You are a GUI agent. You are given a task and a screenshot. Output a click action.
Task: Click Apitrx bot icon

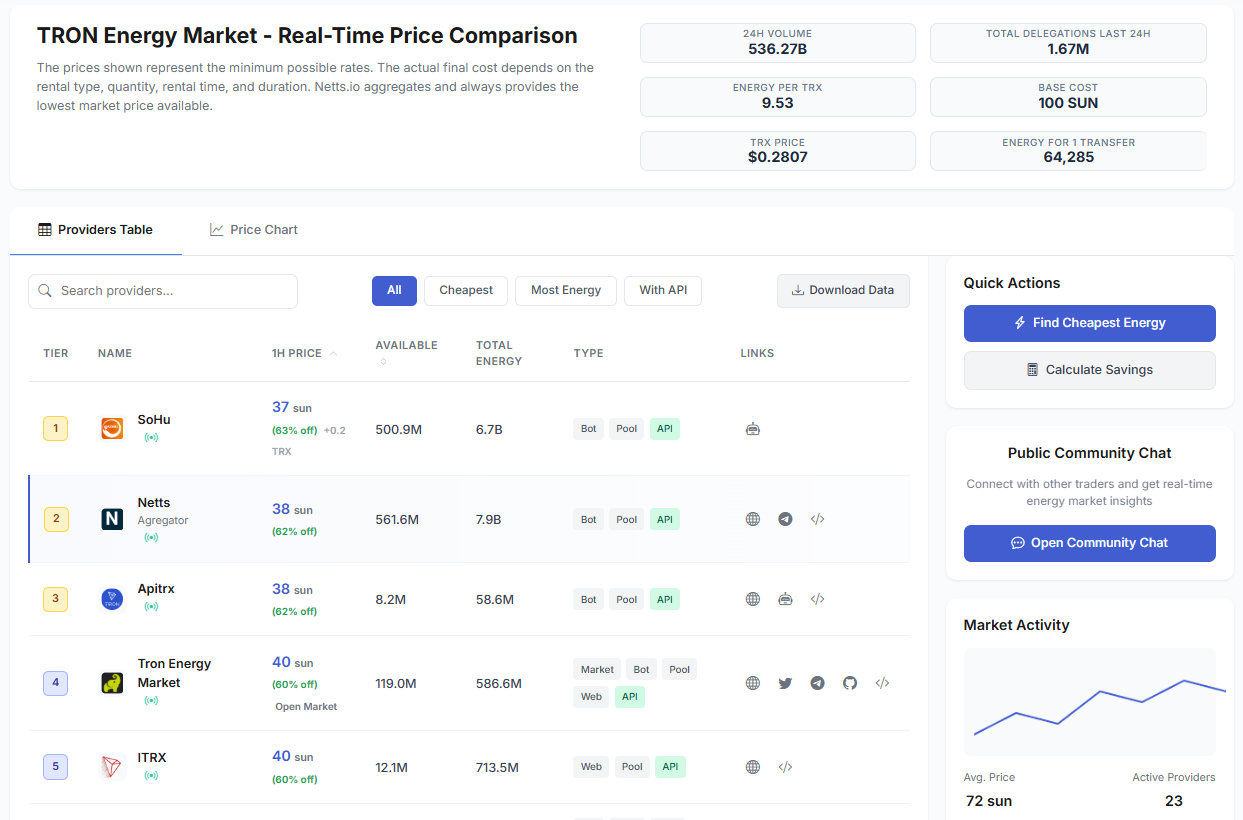click(x=785, y=599)
